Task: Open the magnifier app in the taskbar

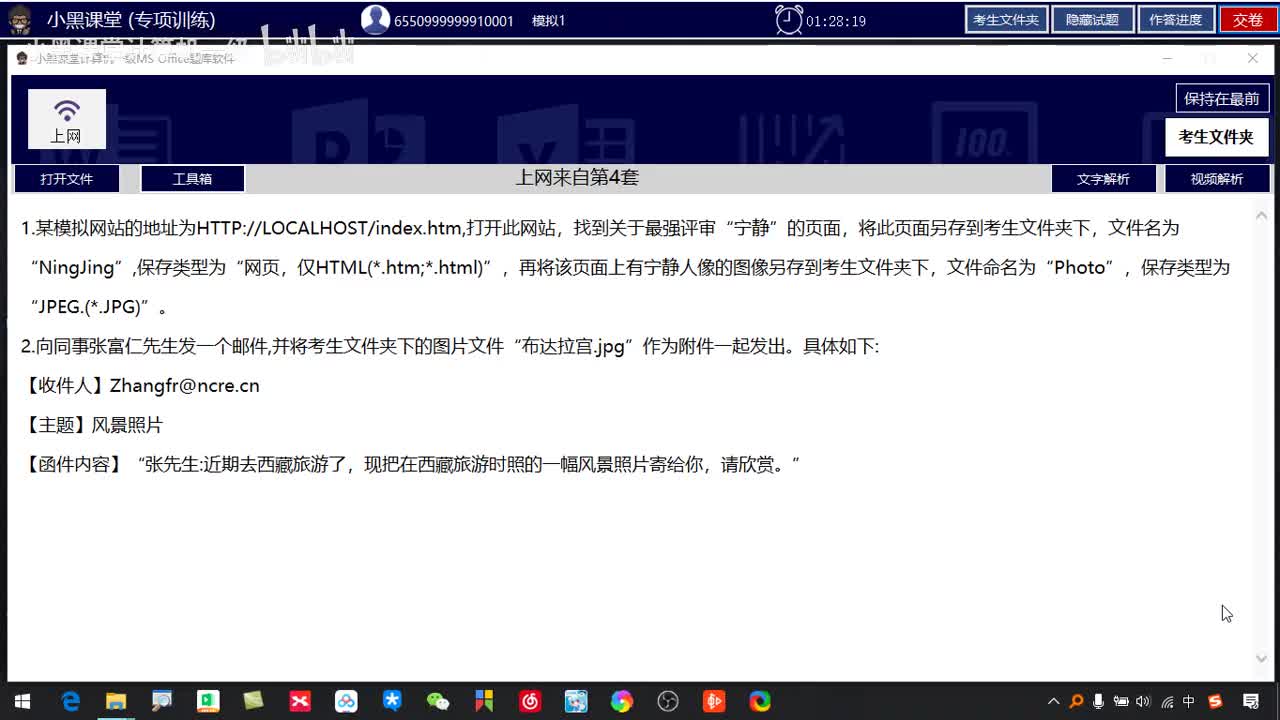Action: pyautogui.click(x=162, y=701)
